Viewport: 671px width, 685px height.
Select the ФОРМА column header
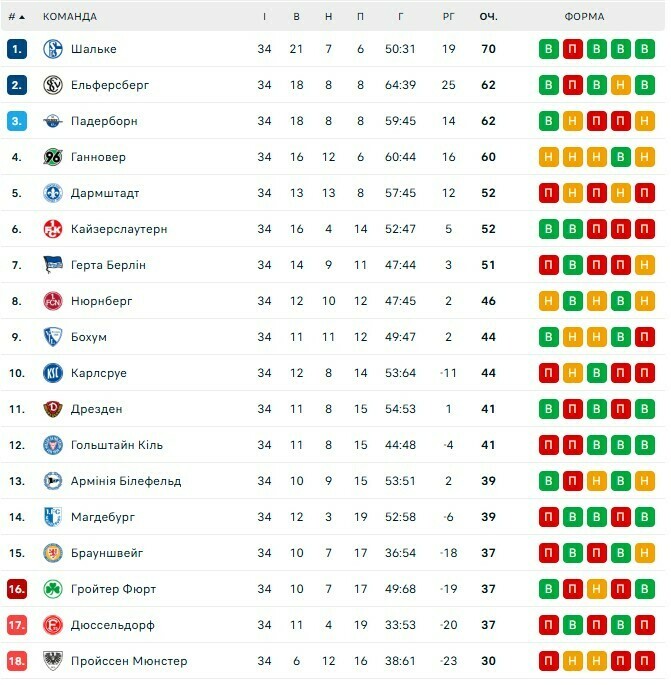pyautogui.click(x=585, y=17)
